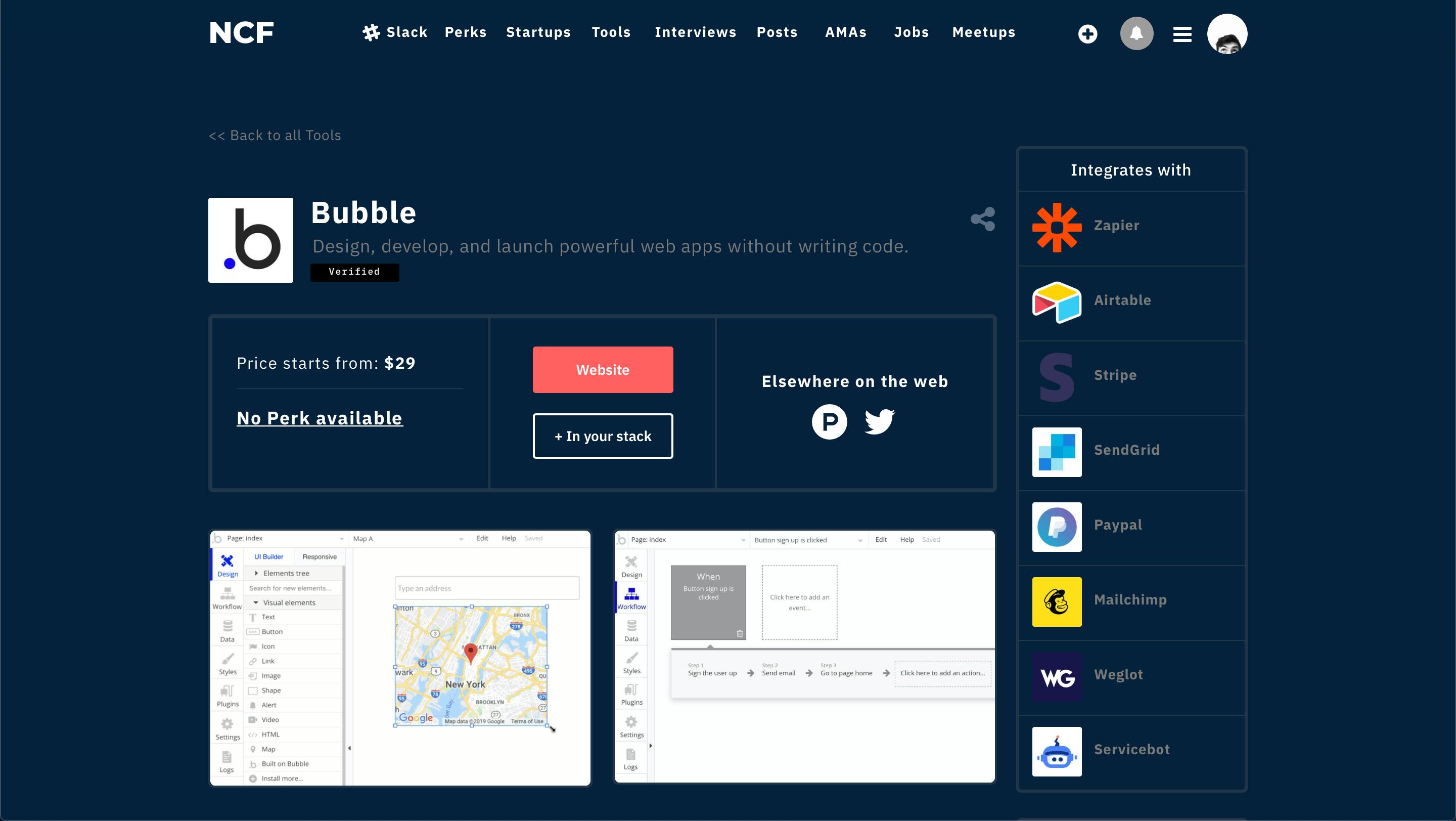Open the Tools nav item
This screenshot has height=821, width=1456.
click(x=611, y=32)
